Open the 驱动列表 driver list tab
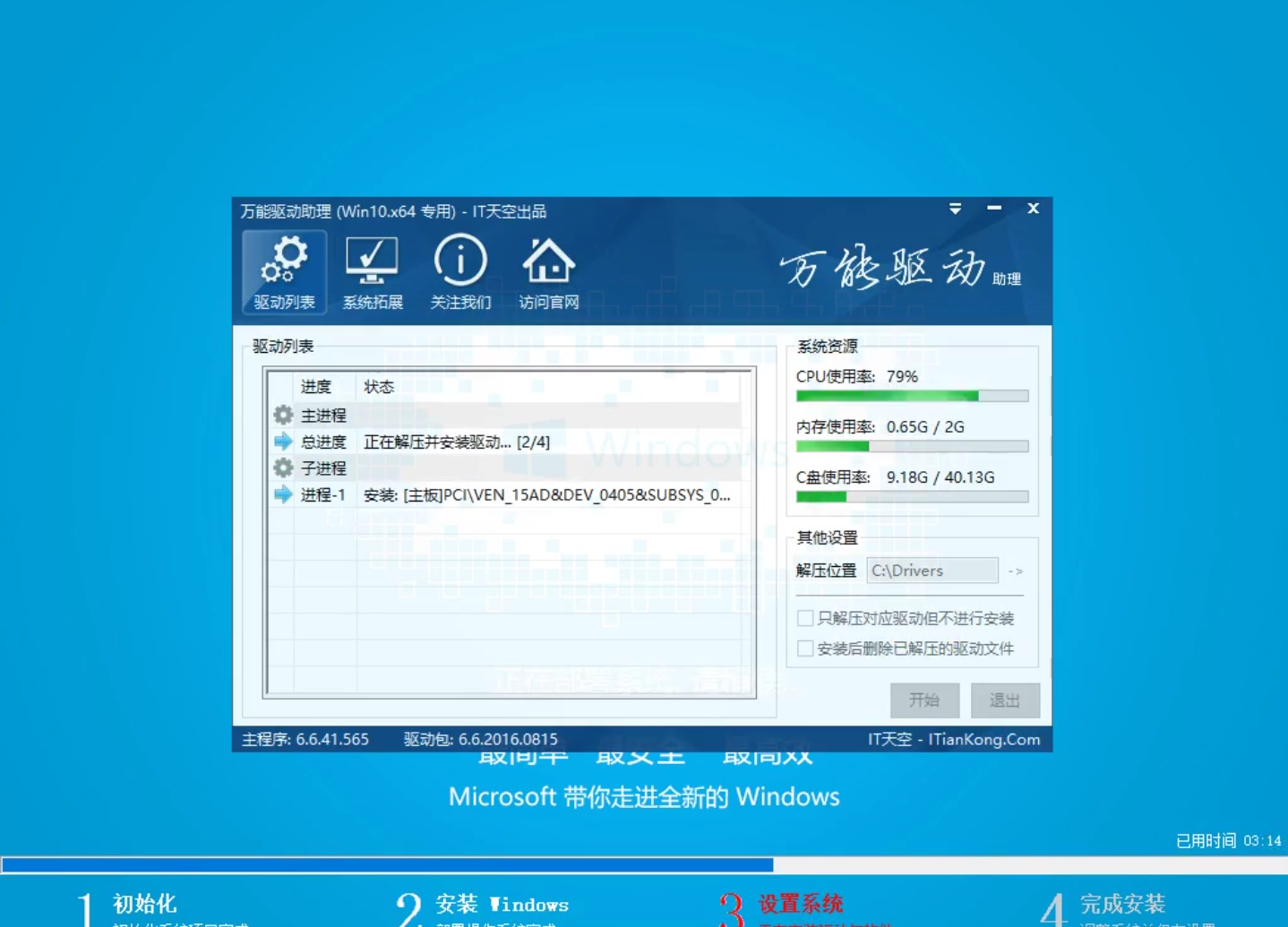The width and height of the screenshot is (1288, 927). pyautogui.click(x=284, y=272)
